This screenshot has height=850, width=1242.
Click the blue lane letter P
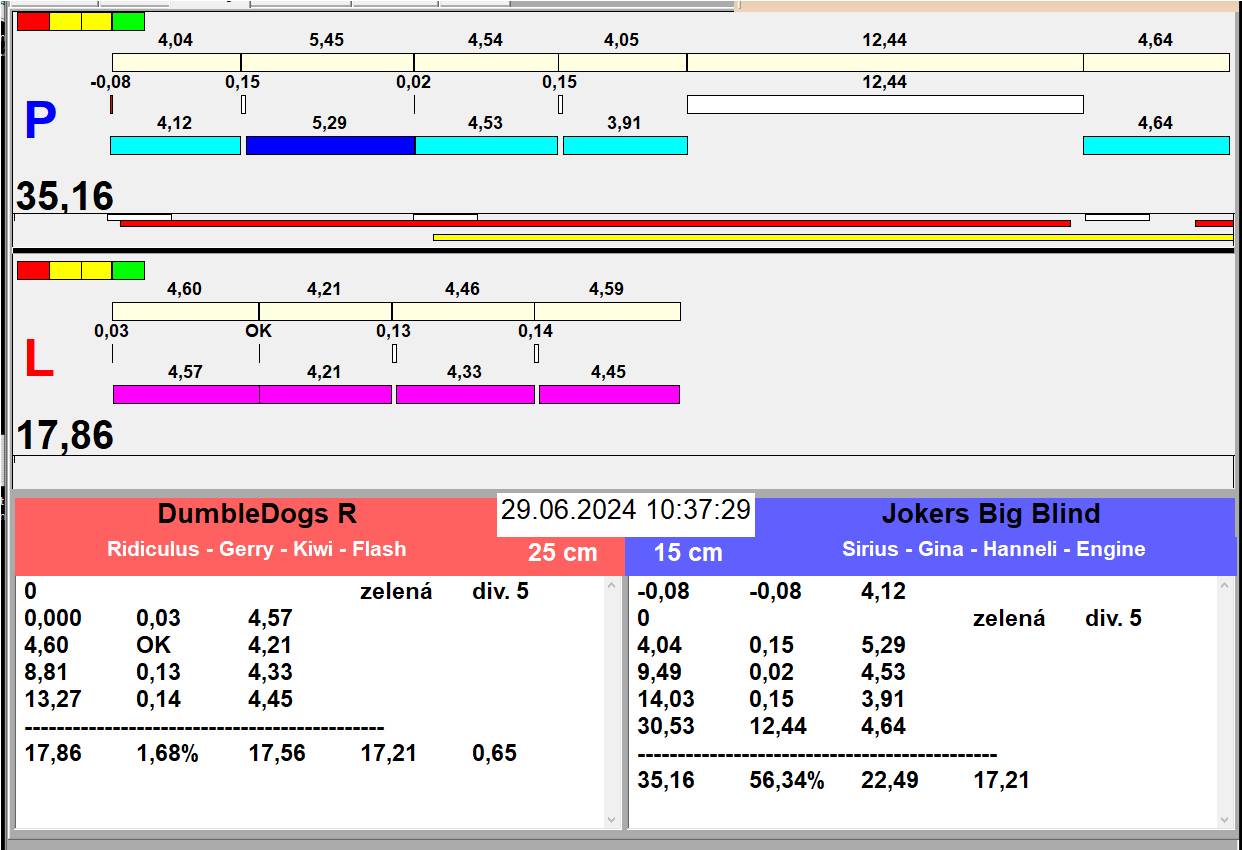tap(40, 122)
